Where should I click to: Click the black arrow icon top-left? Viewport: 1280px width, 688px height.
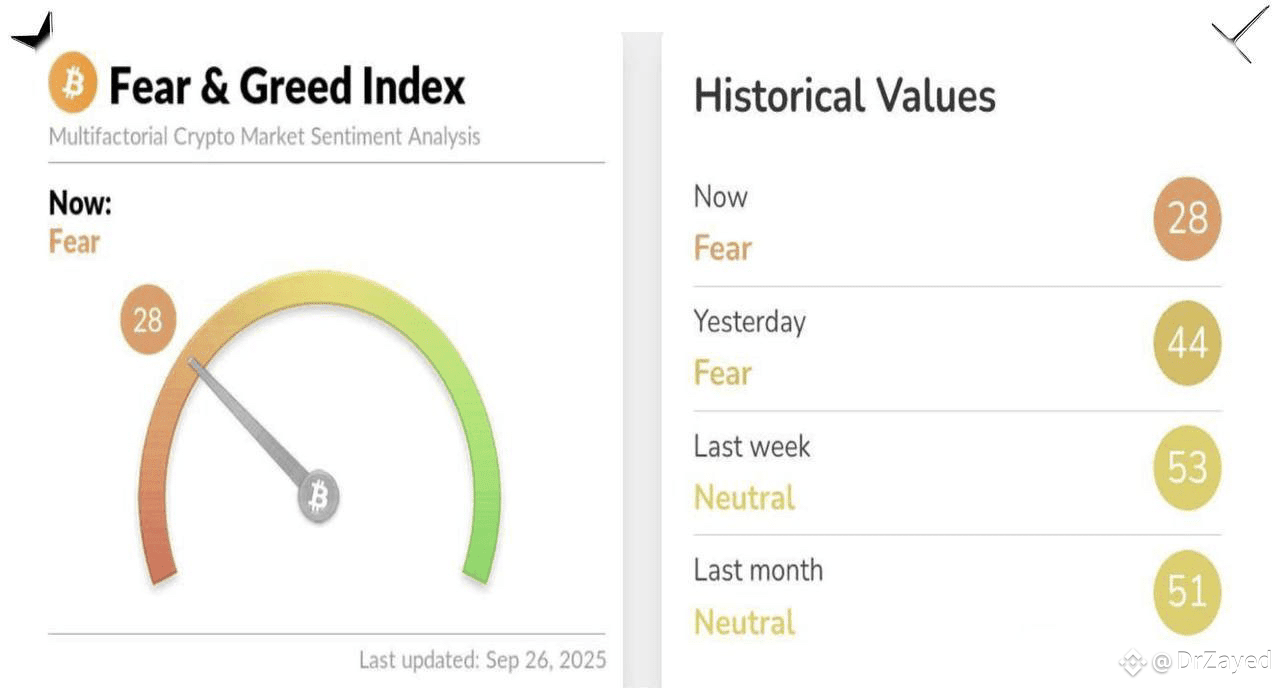coord(33,31)
